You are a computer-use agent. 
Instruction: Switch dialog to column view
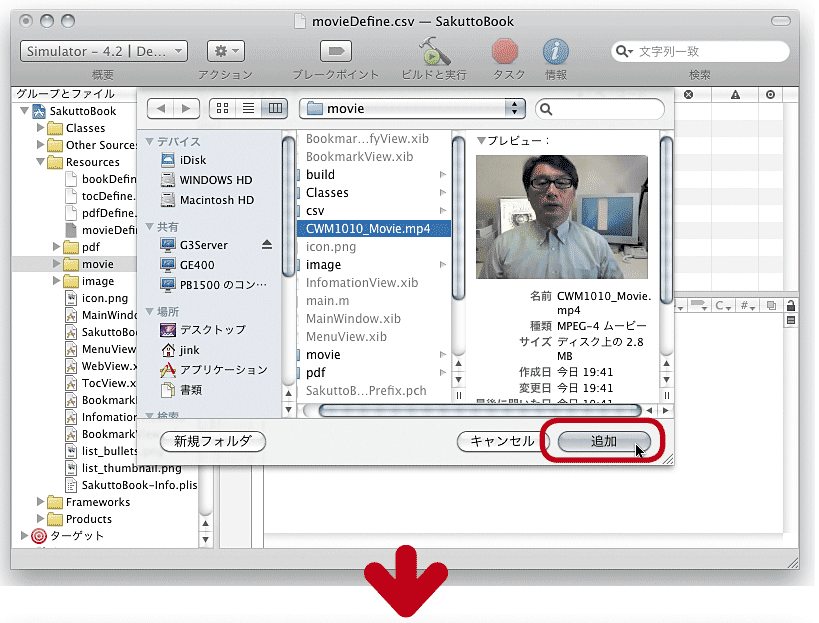275,109
